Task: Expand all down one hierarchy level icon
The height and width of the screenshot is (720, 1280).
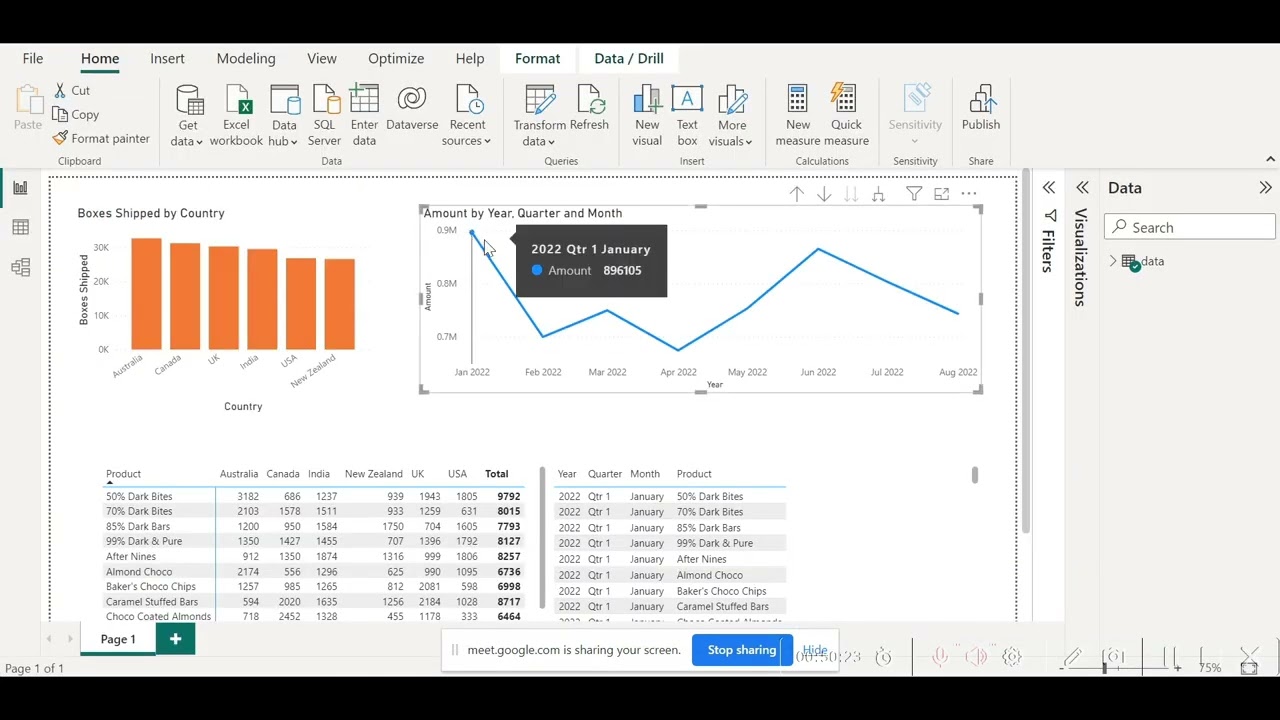Action: 878,194
